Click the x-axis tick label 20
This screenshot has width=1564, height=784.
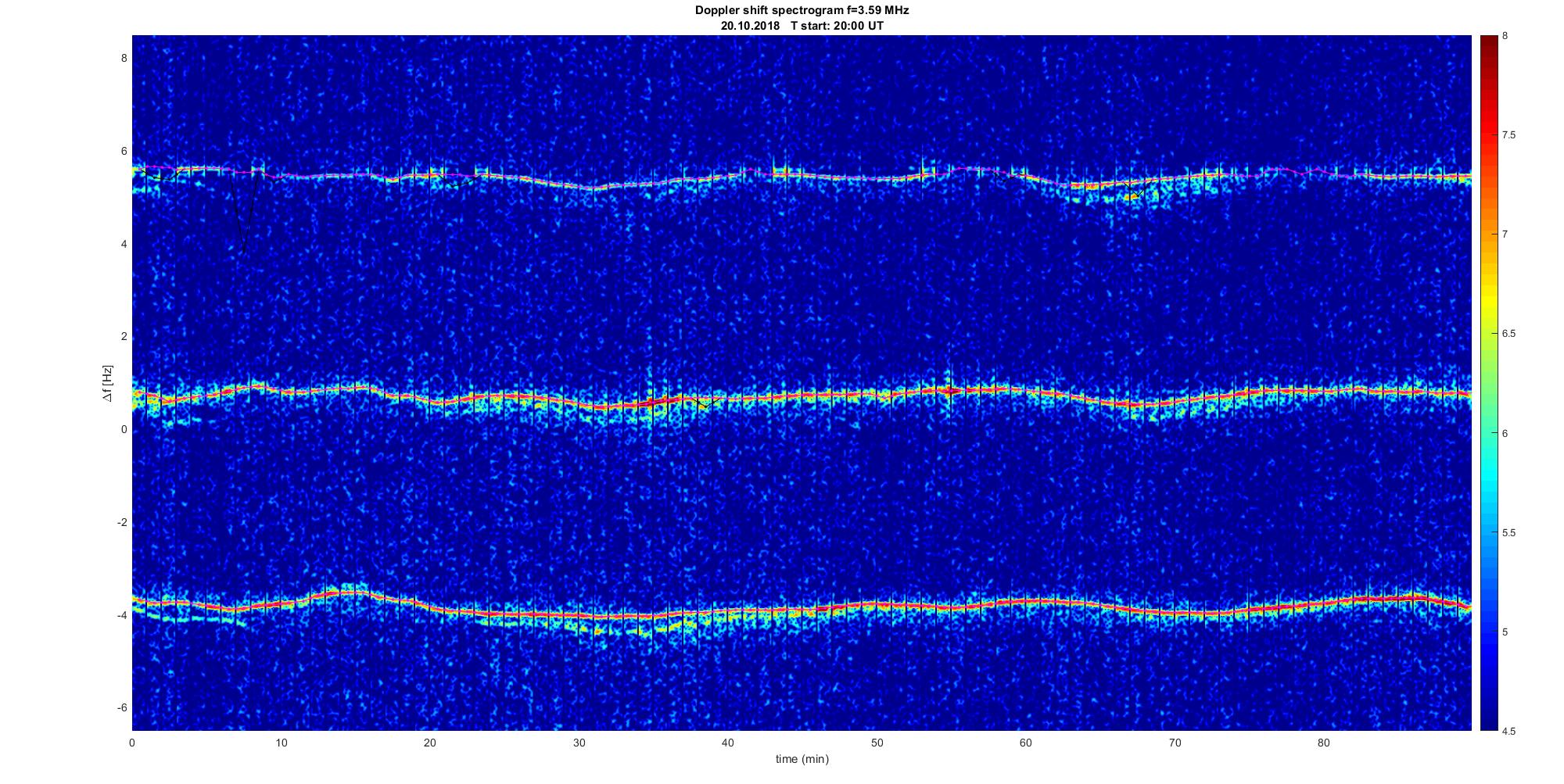[429, 743]
